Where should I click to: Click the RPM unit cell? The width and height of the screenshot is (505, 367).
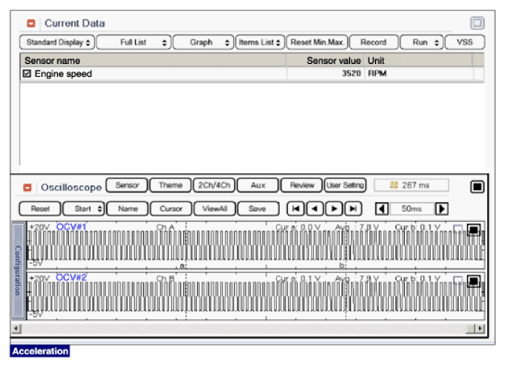pyautogui.click(x=377, y=73)
